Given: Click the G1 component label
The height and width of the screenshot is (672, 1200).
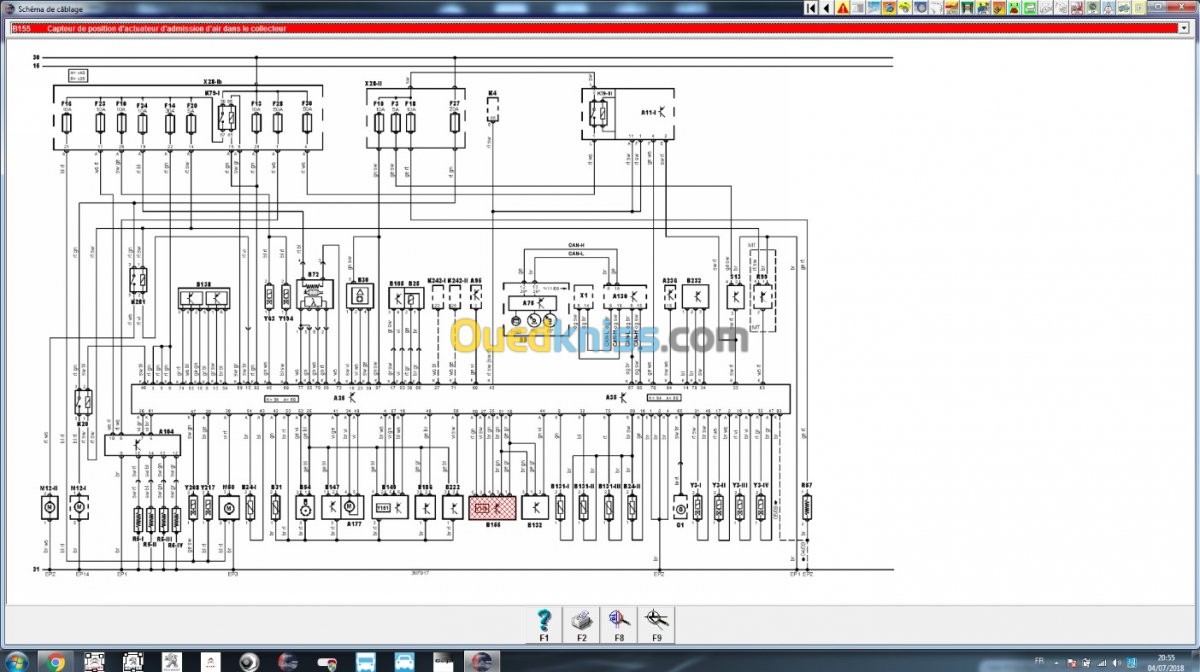Looking at the screenshot, I should point(680,523).
